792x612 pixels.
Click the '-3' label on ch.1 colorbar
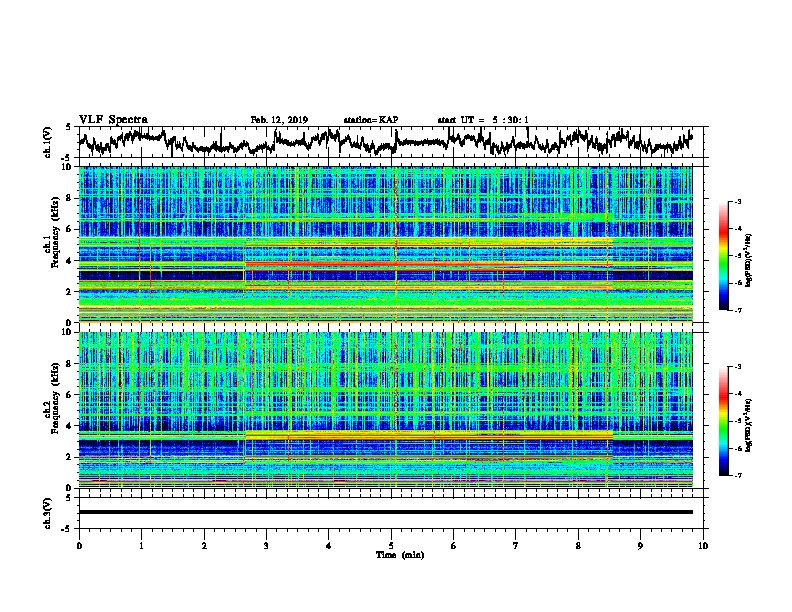(737, 201)
